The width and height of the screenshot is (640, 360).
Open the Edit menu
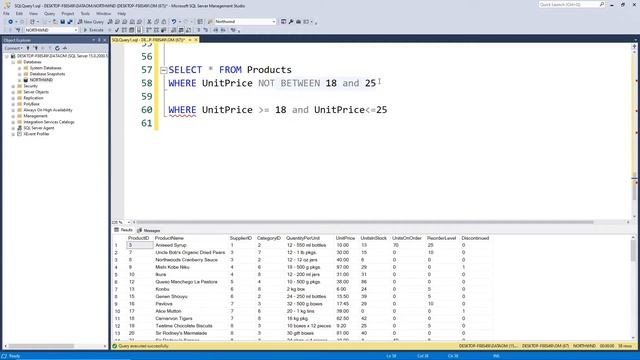pos(19,13)
